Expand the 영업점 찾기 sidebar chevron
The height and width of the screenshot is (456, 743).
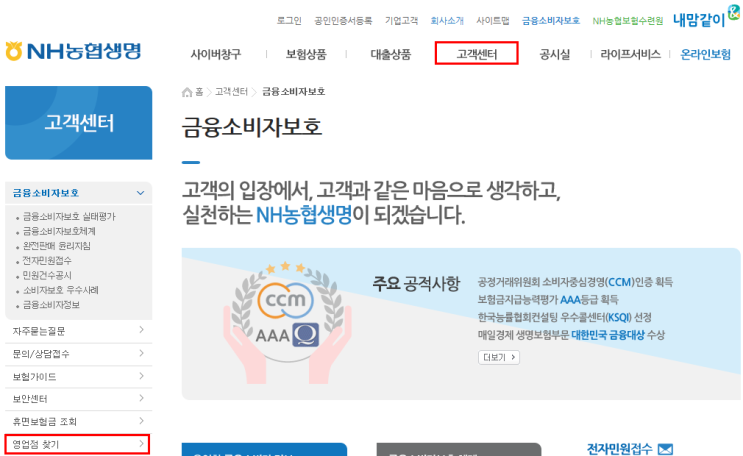[x=141, y=444]
